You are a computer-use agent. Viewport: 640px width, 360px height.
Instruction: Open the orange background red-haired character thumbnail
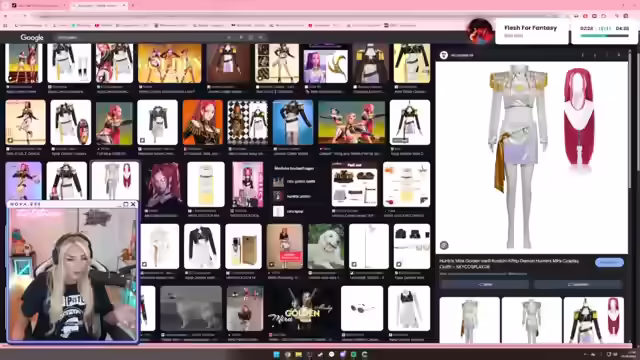pos(203,122)
